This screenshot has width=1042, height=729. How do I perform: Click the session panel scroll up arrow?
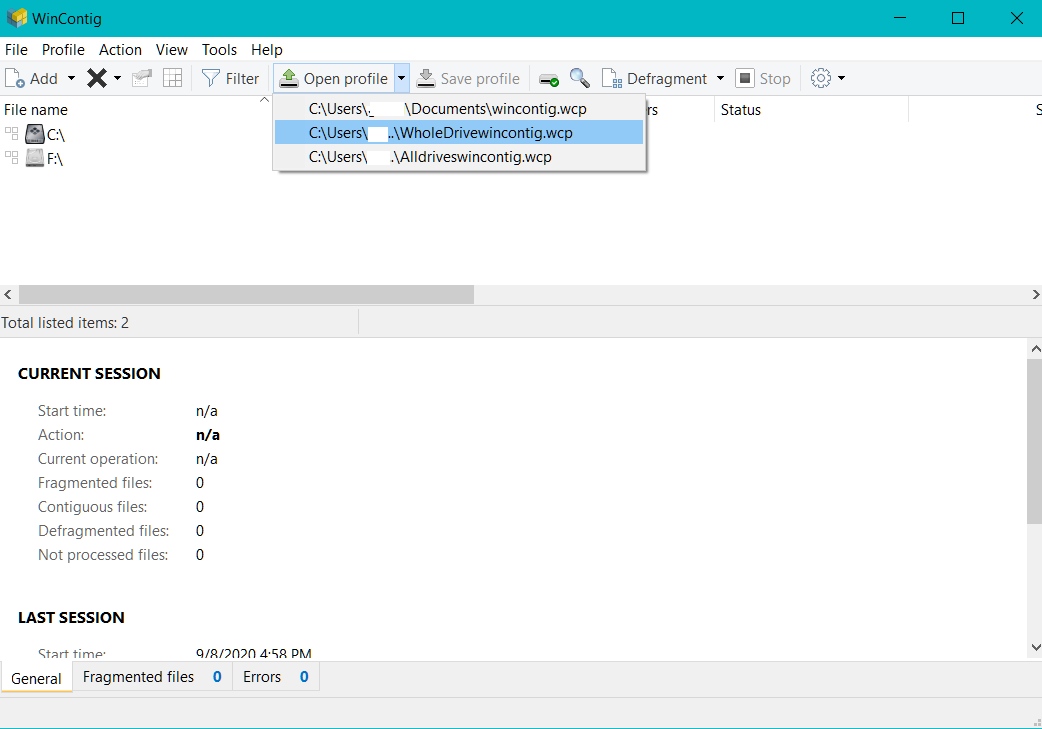point(1035,348)
